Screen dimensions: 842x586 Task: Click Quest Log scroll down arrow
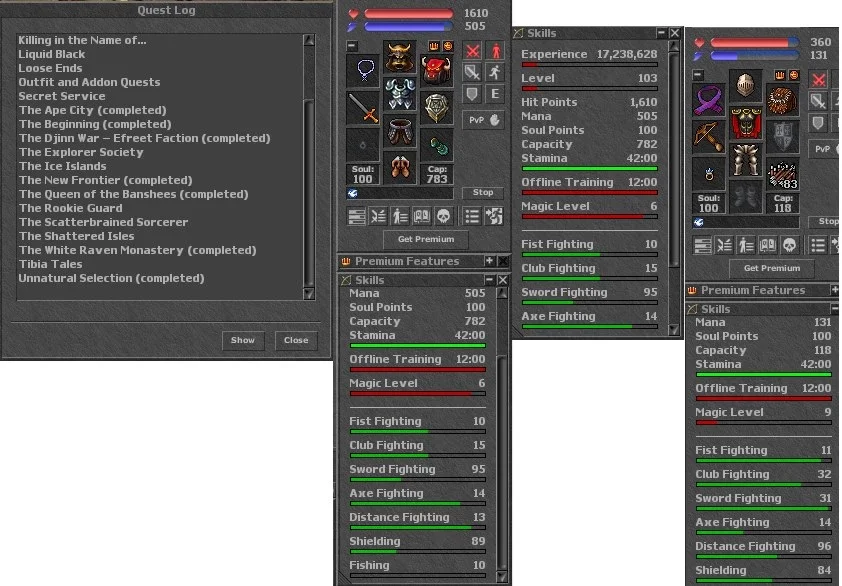309,293
